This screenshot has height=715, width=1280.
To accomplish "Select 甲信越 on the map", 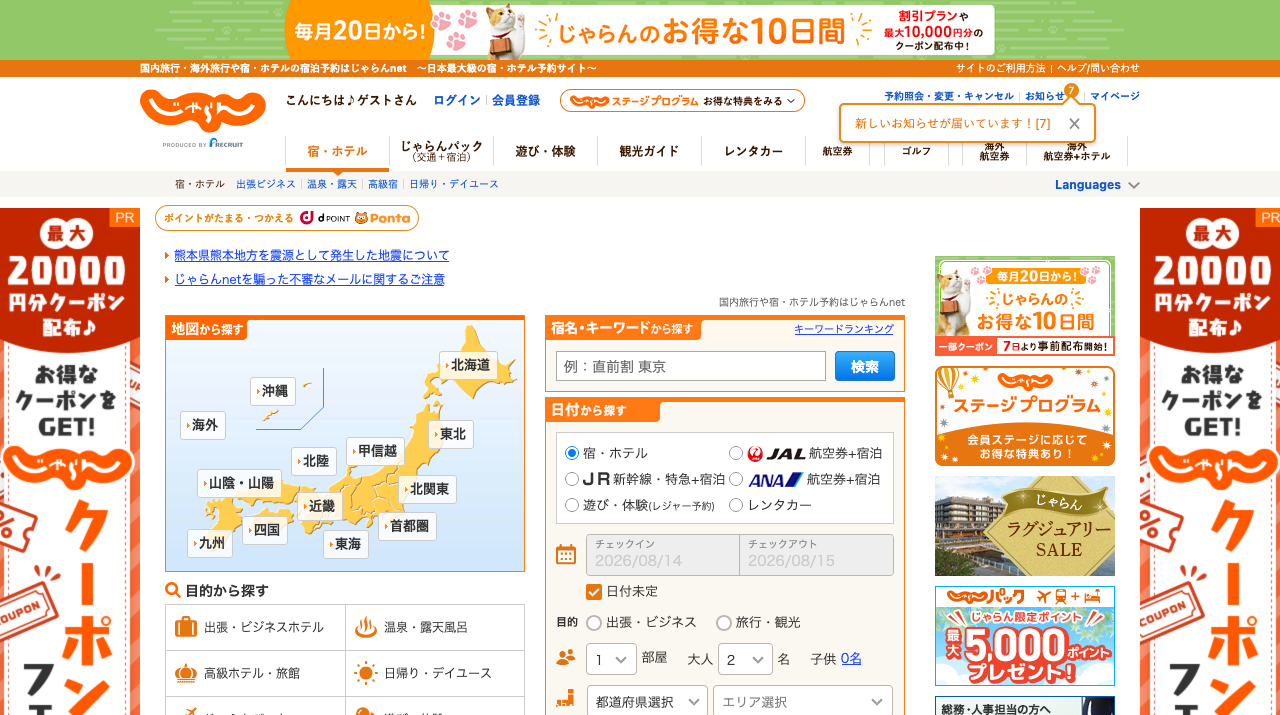I will 375,451.
